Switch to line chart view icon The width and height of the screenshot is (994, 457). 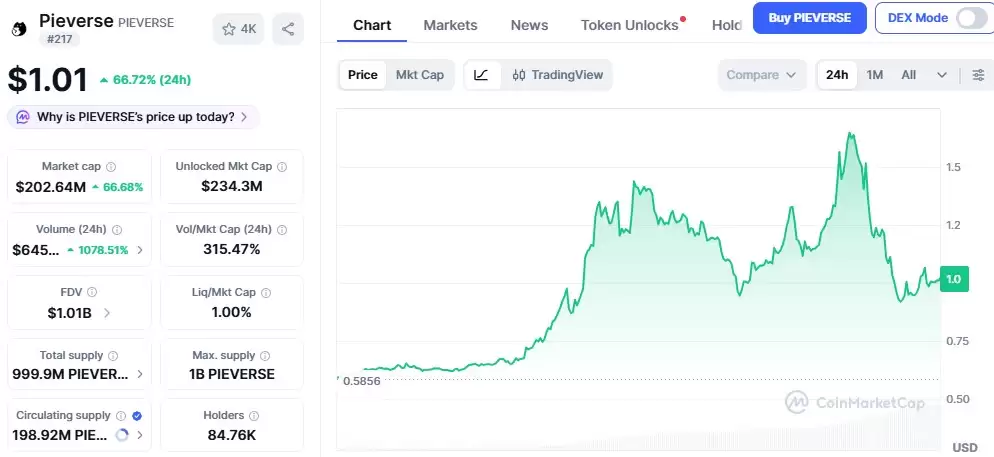(481, 75)
